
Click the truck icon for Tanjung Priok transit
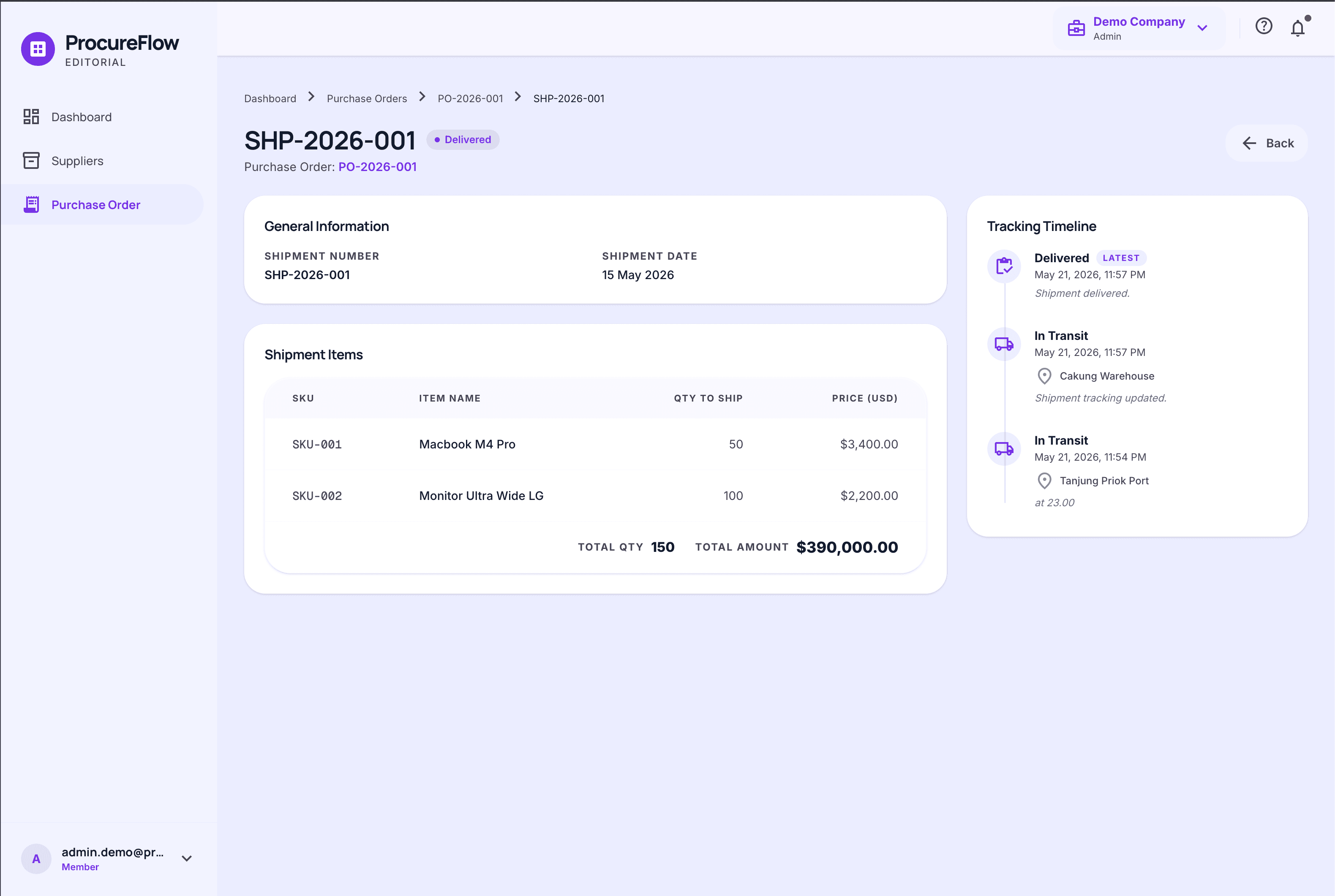pos(1004,448)
